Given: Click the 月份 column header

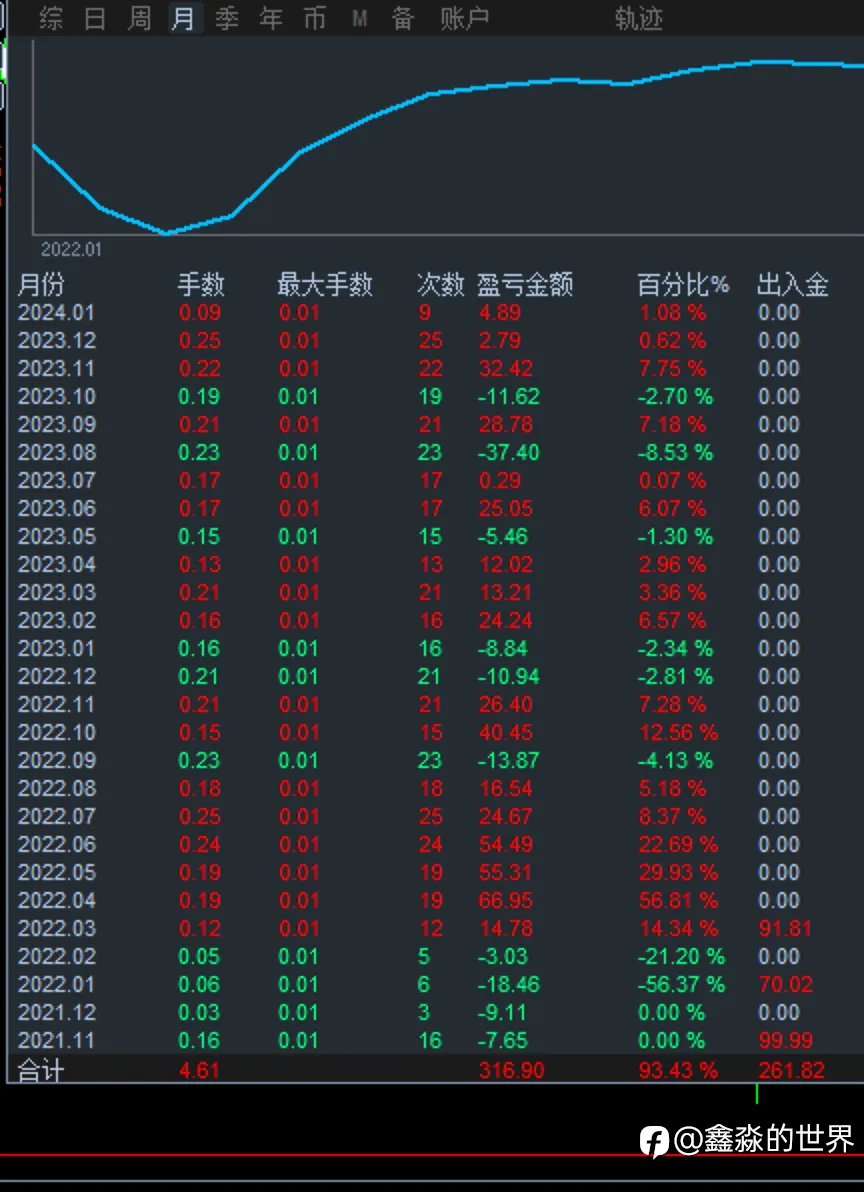Looking at the screenshot, I should [41, 285].
